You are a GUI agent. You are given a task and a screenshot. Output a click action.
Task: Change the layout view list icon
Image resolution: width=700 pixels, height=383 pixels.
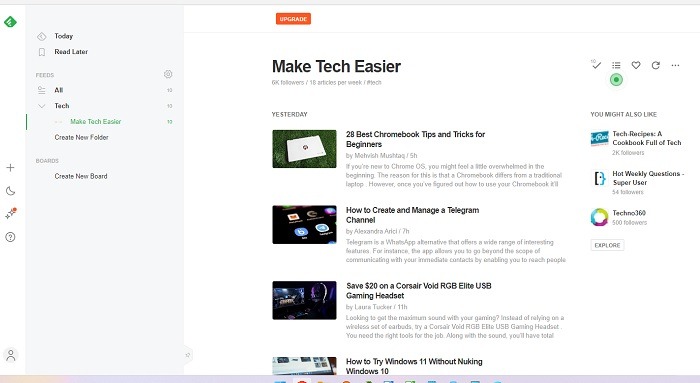[x=616, y=65]
